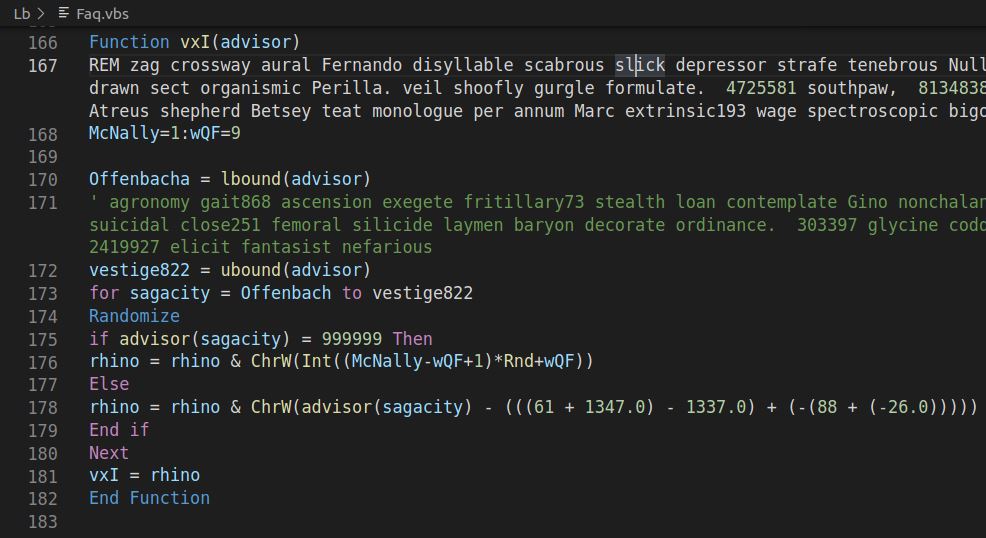Click the Faq.vbs file icon in breadcrumb
Image resolution: width=986 pixels, height=538 pixels.
pyautogui.click(x=64, y=14)
